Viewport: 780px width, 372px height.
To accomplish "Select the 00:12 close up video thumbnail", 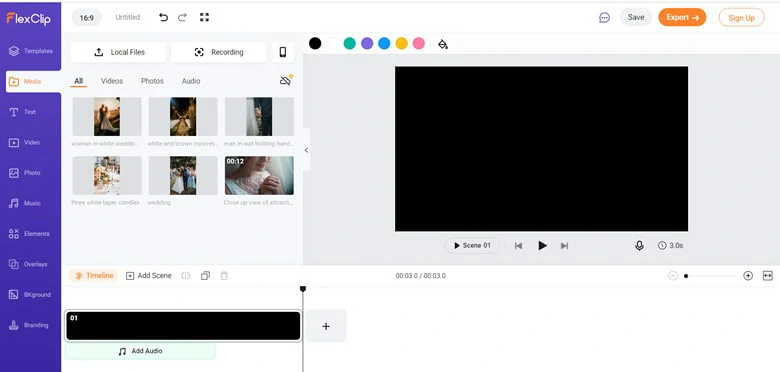I will point(259,176).
